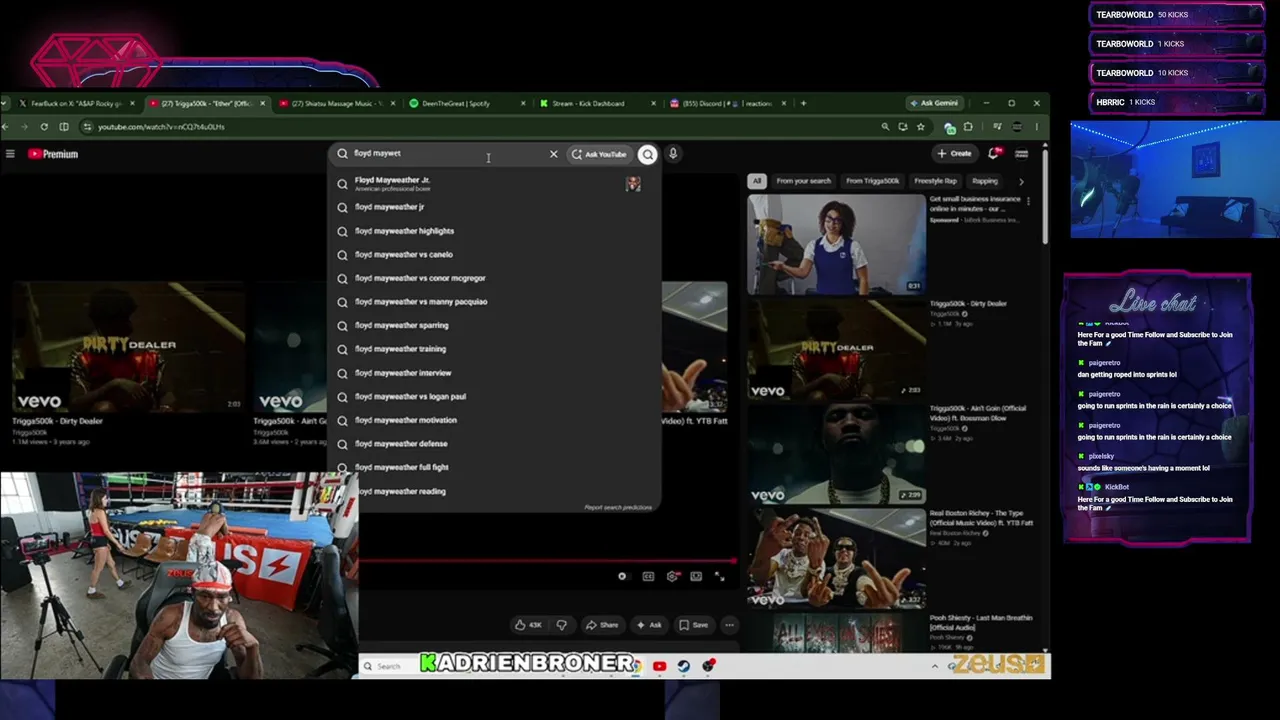This screenshot has width=1280, height=720.
Task: Select suggestion 'floyd mayweather vs manny pacquiao'
Action: coord(494,302)
